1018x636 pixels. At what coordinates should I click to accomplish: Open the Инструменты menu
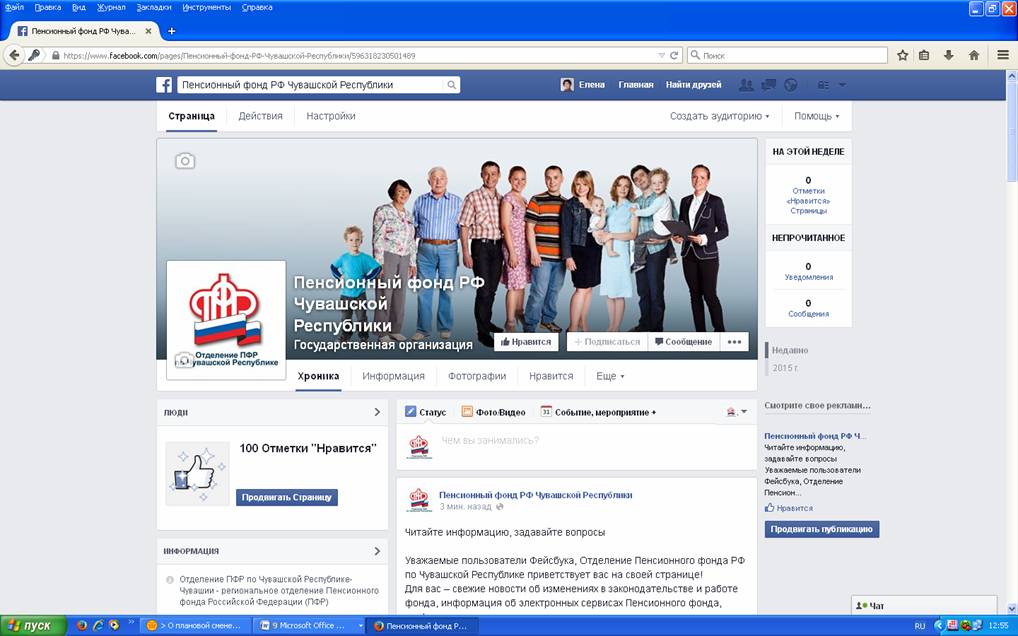click(x=206, y=8)
